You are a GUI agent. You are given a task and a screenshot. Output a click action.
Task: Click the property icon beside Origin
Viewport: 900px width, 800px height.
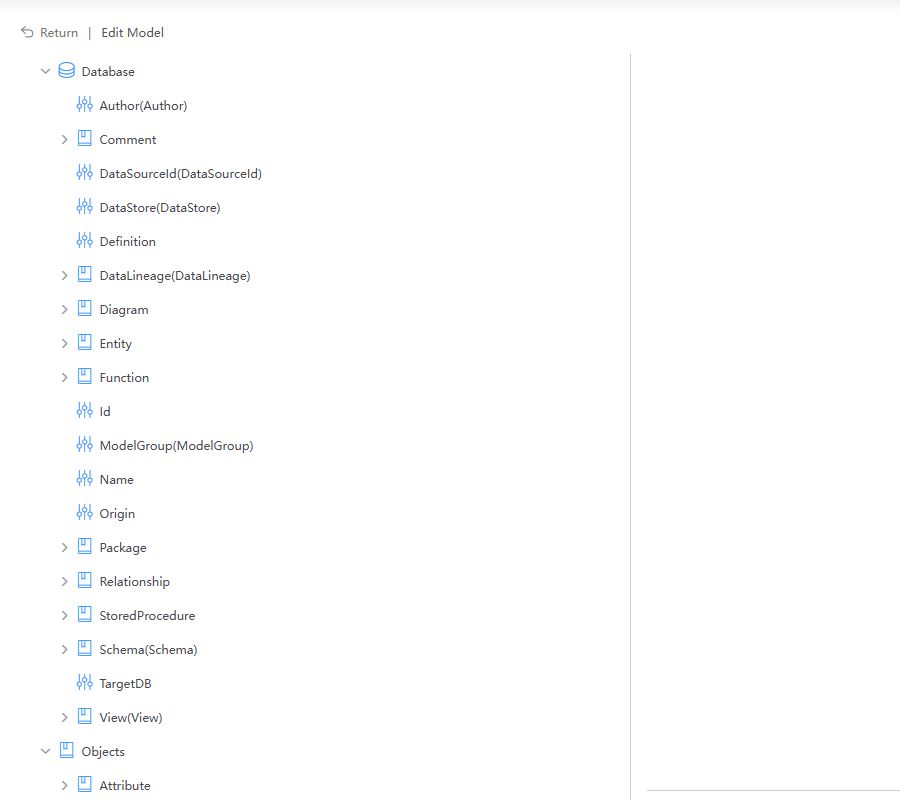point(84,512)
